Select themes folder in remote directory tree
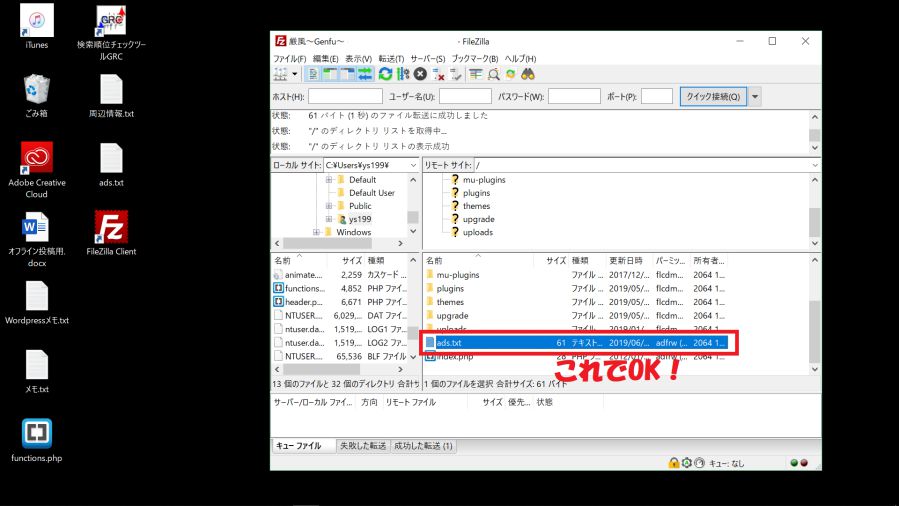 point(476,206)
